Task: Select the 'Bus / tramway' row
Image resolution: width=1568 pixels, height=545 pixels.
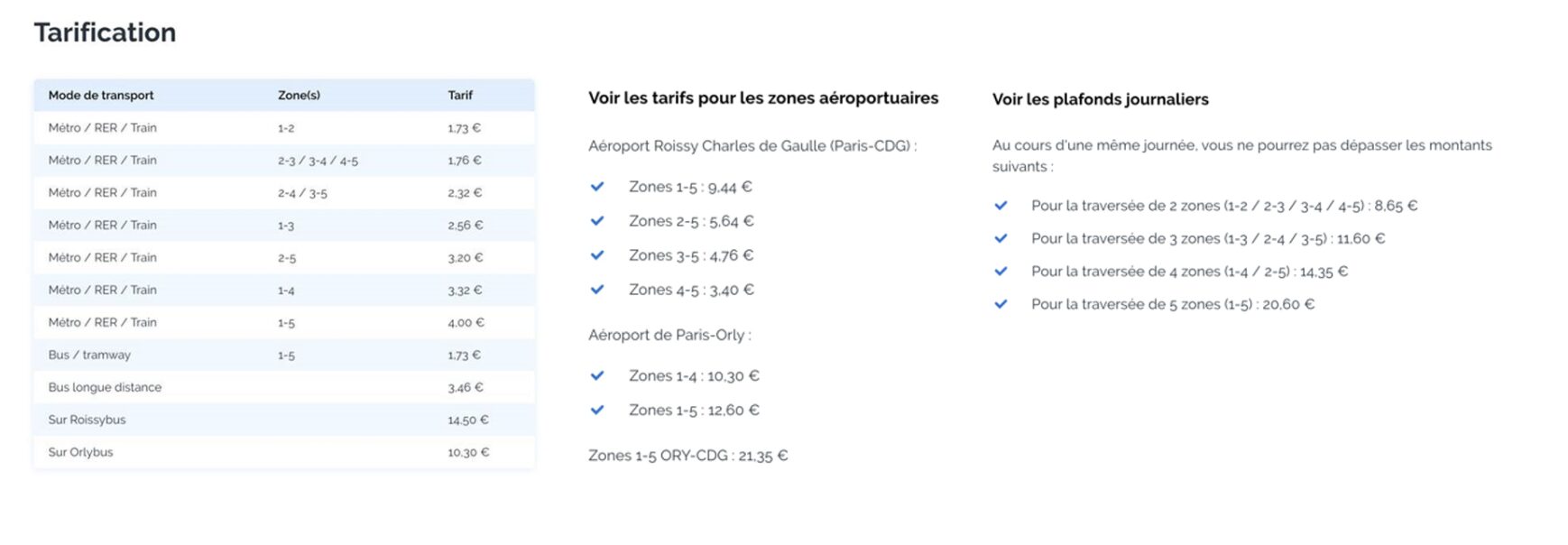Action: [284, 355]
